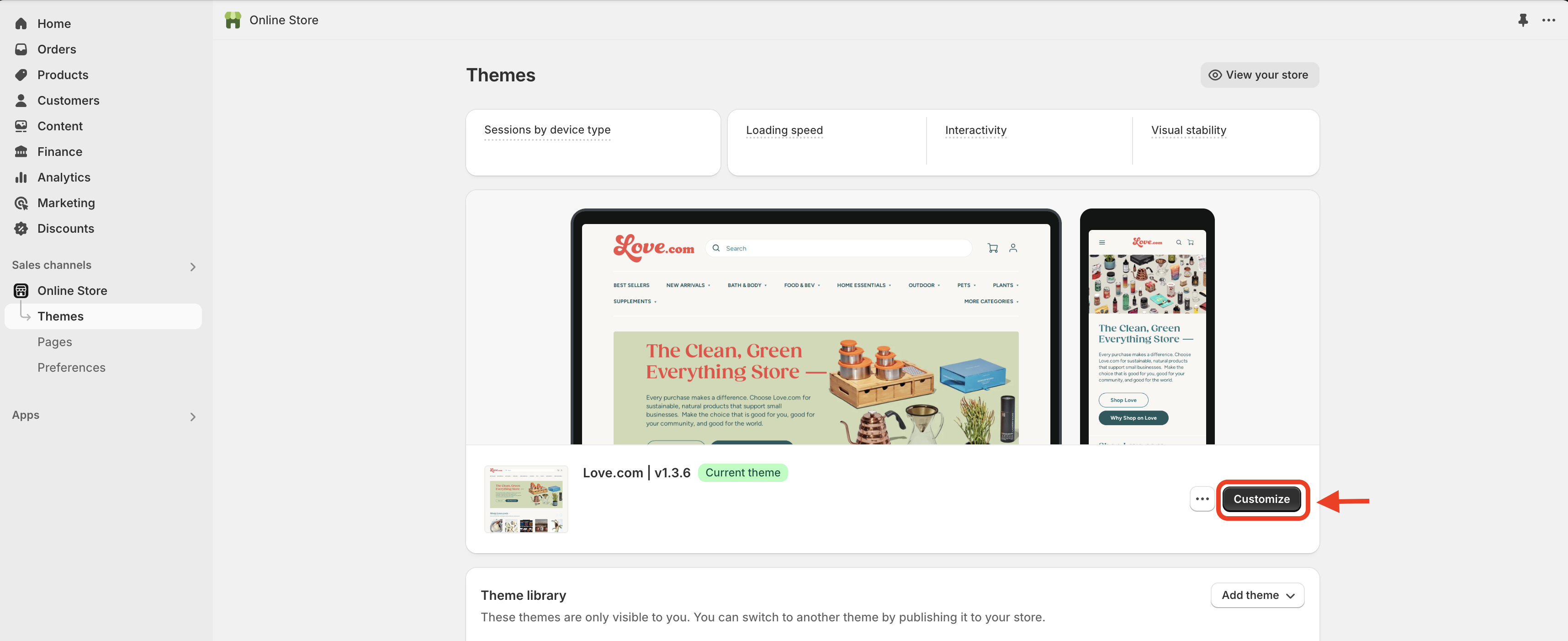Click the Marketing target icon

(21, 203)
